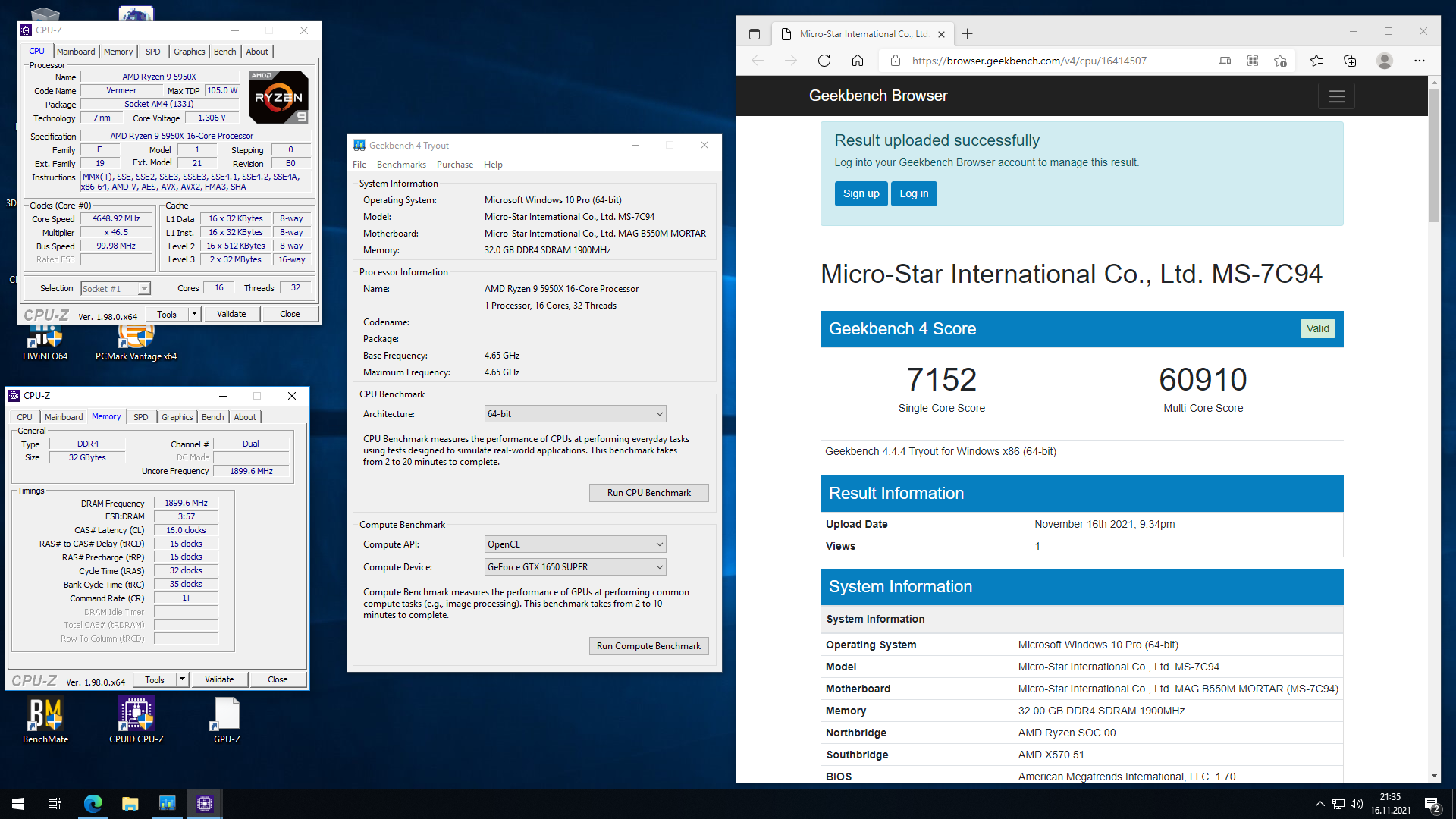1456x819 pixels.
Task: Click the Single-Core Score value 7152
Action: [x=941, y=379]
